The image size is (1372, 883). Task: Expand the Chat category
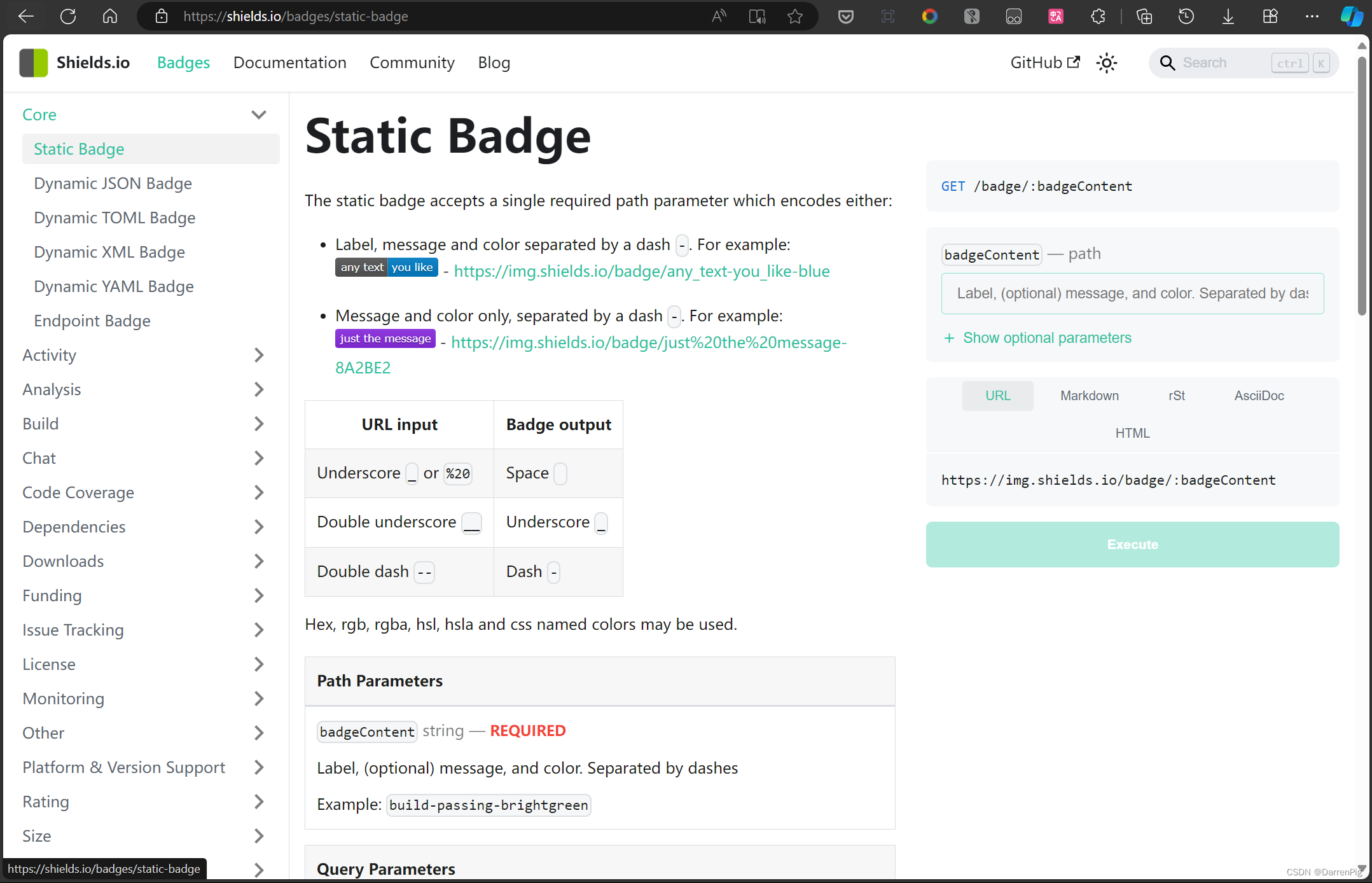point(258,458)
